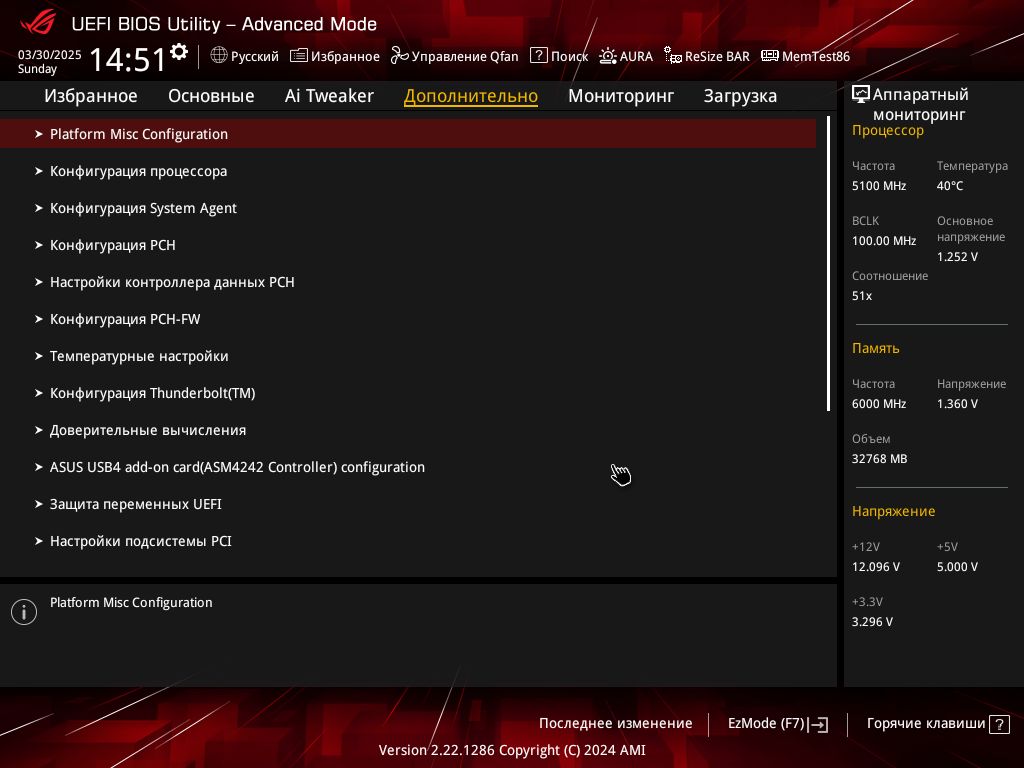Viewport: 1024px width, 768px height.
Task: Expand Настройки контроллера данных PCH arrow
Action: [x=39, y=282]
